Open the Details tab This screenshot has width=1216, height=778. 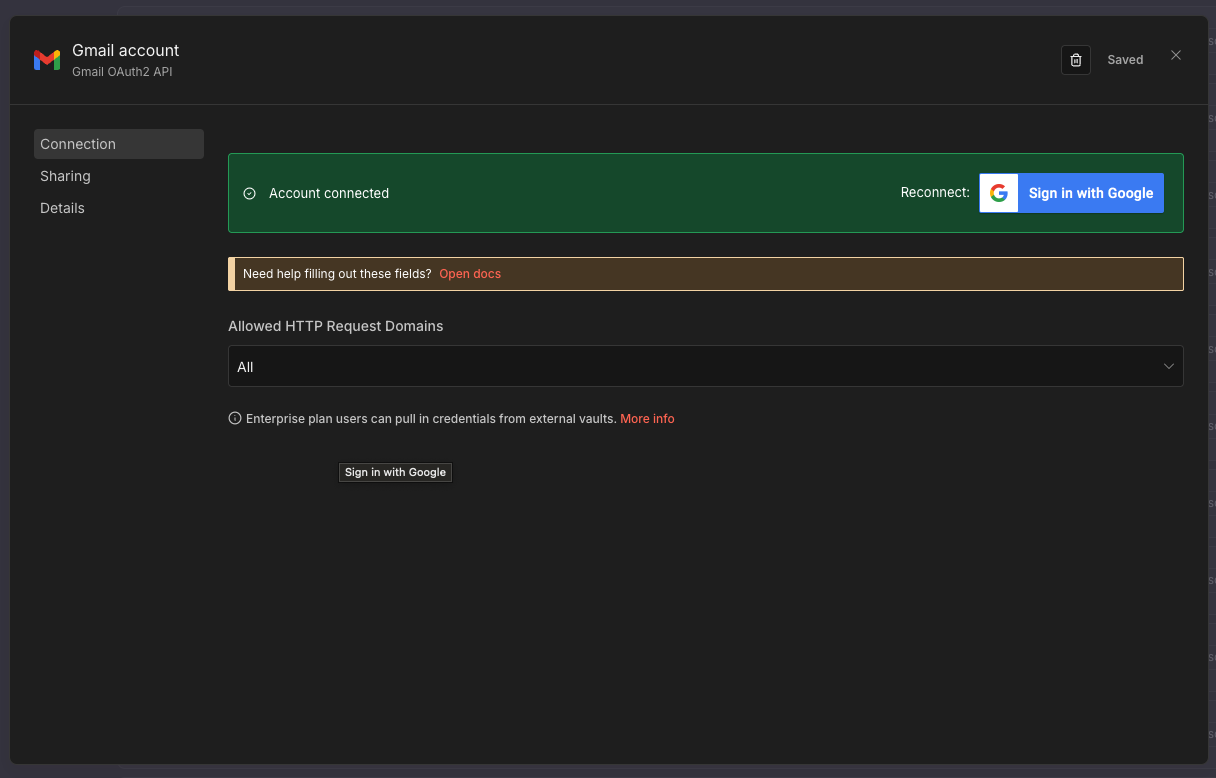point(62,208)
